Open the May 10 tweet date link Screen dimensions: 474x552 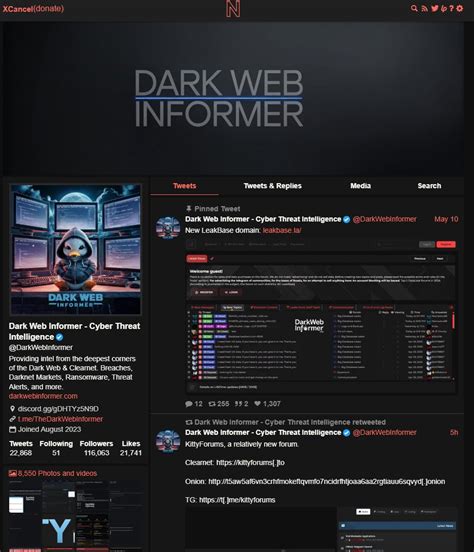(x=446, y=219)
